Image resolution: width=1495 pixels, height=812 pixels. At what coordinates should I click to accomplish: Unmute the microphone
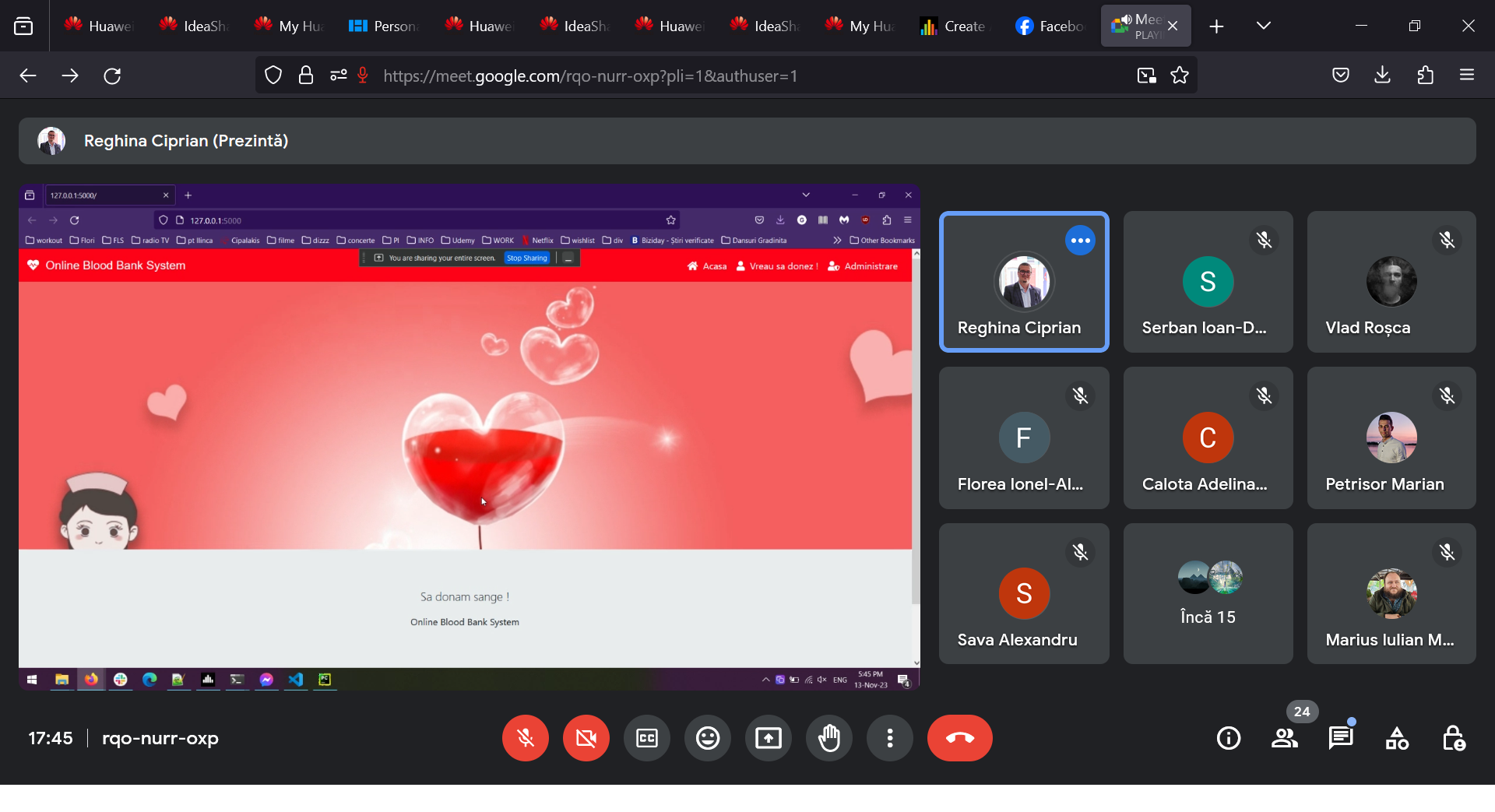(526, 737)
